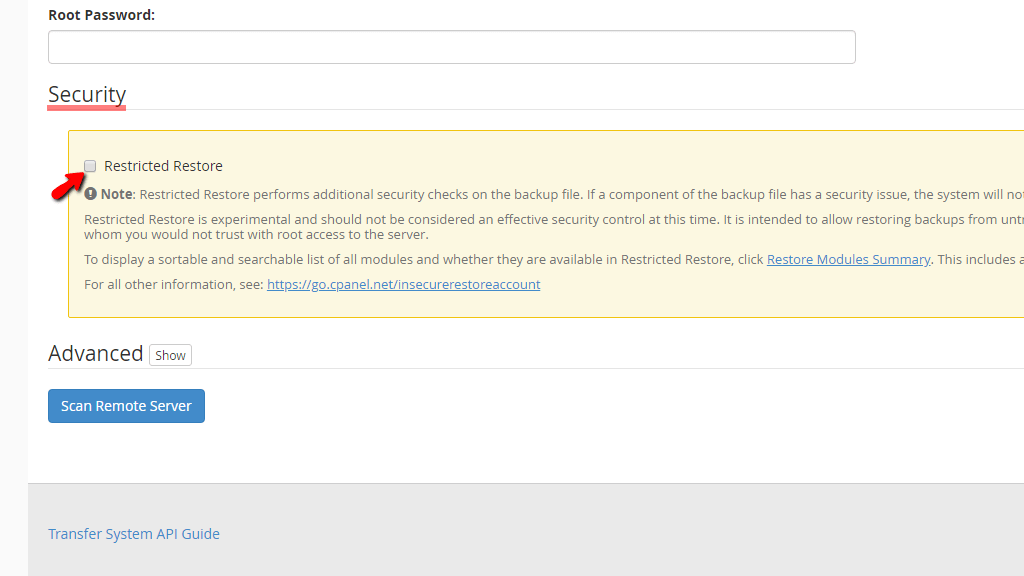
Task: Click the Scan Remote Server button
Action: 126,406
